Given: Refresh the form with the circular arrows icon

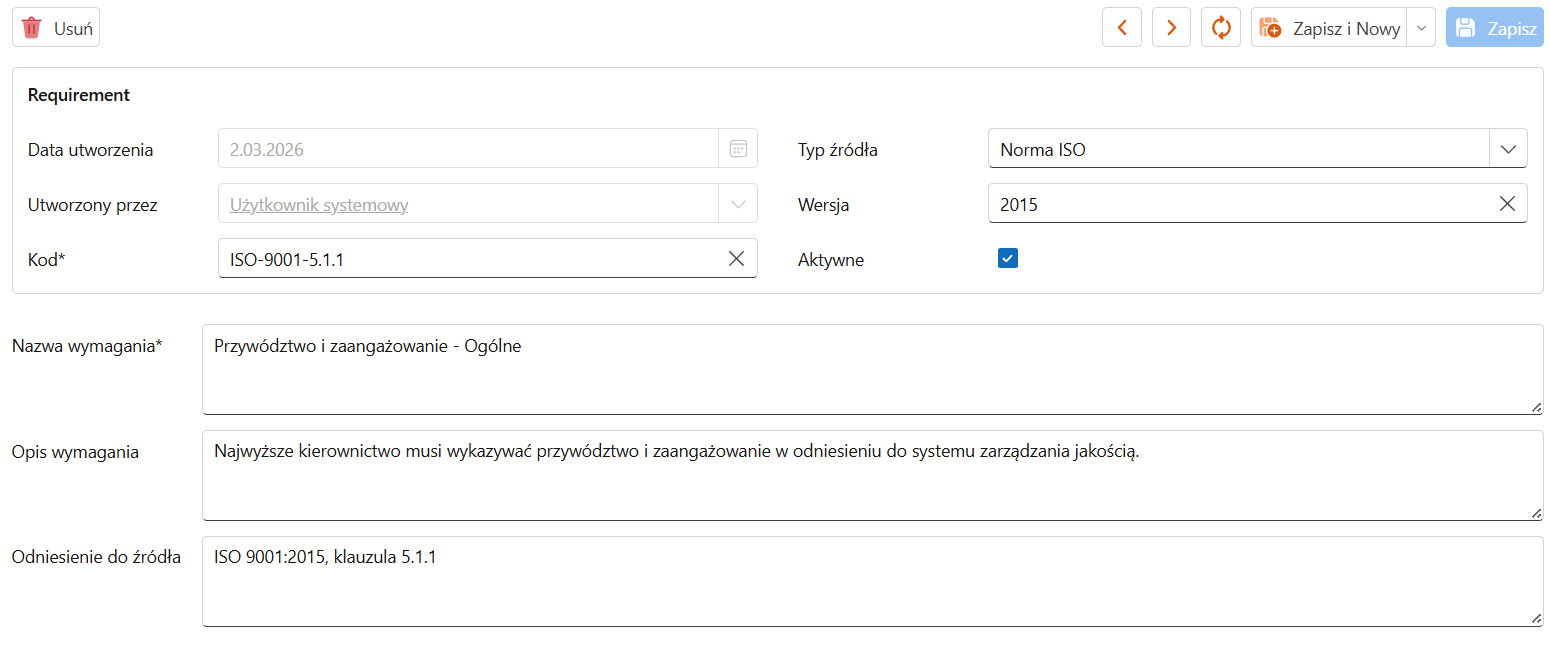Looking at the screenshot, I should click(x=1221, y=28).
